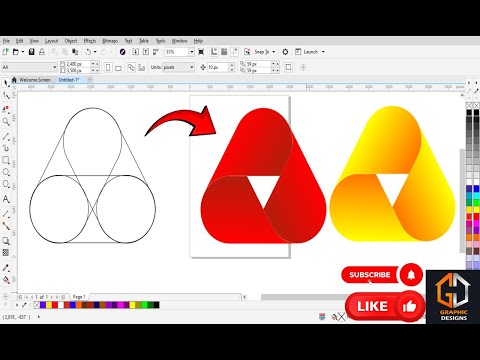Select the Zoom magnifier tool
Screen dimensions: 480x360
point(6,122)
